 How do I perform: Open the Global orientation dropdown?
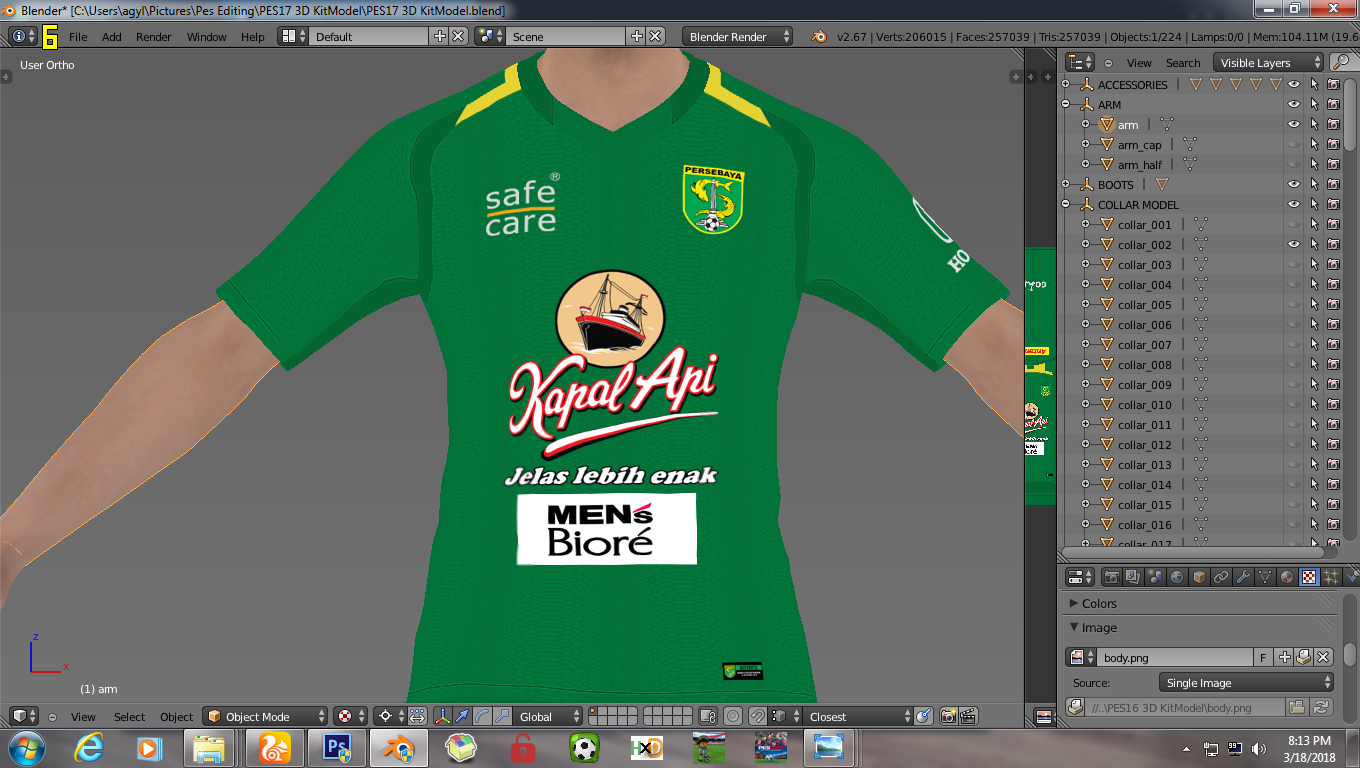547,716
